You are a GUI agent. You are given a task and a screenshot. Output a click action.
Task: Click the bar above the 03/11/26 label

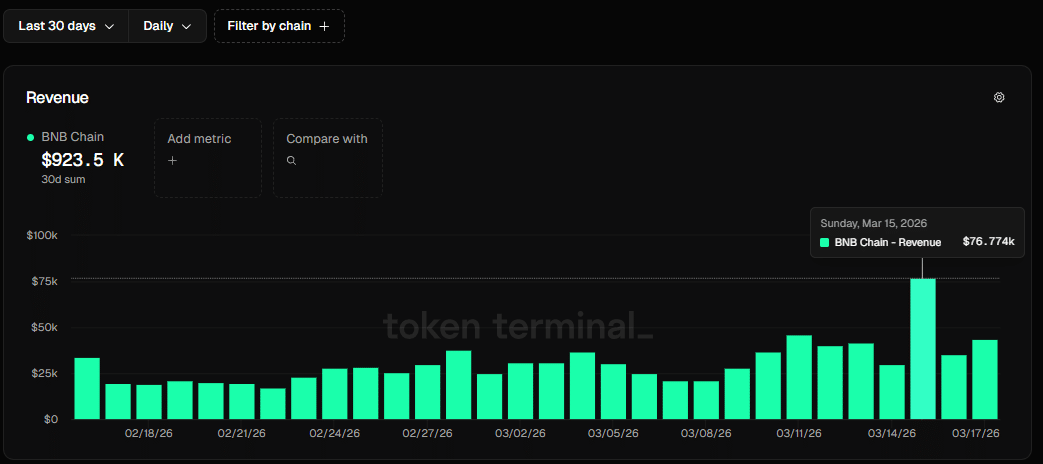tap(799, 378)
